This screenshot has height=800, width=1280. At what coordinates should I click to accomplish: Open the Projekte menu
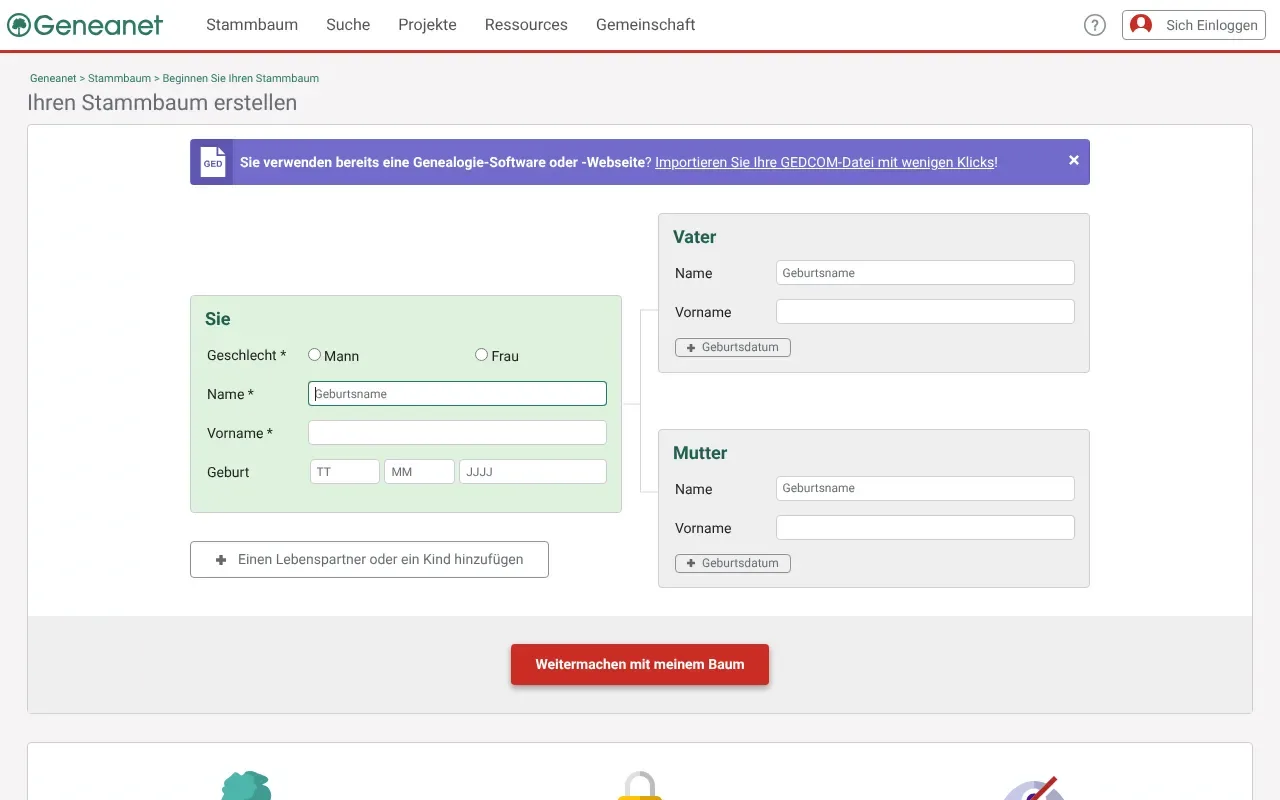[427, 25]
